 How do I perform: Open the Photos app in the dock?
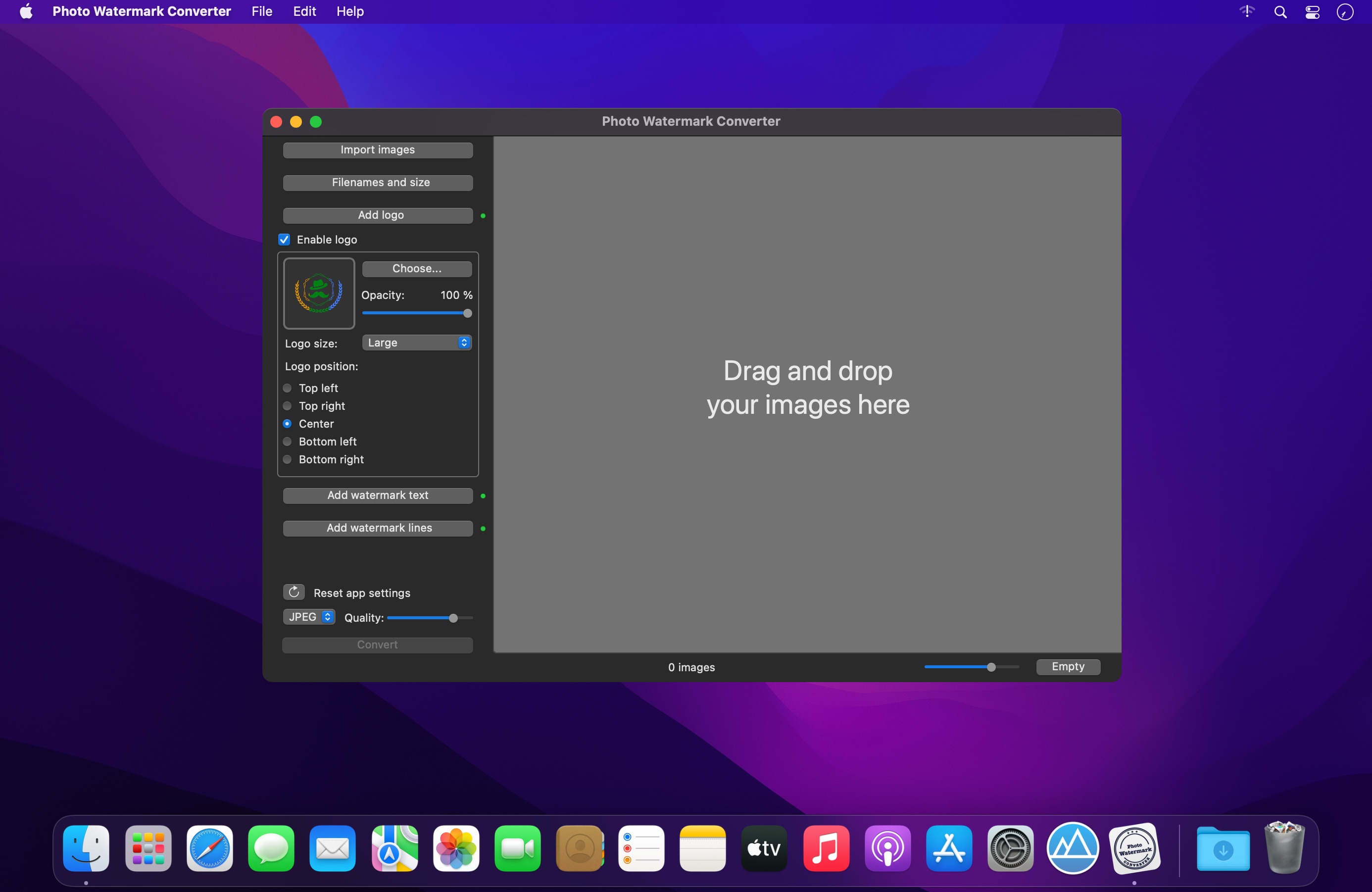(456, 848)
